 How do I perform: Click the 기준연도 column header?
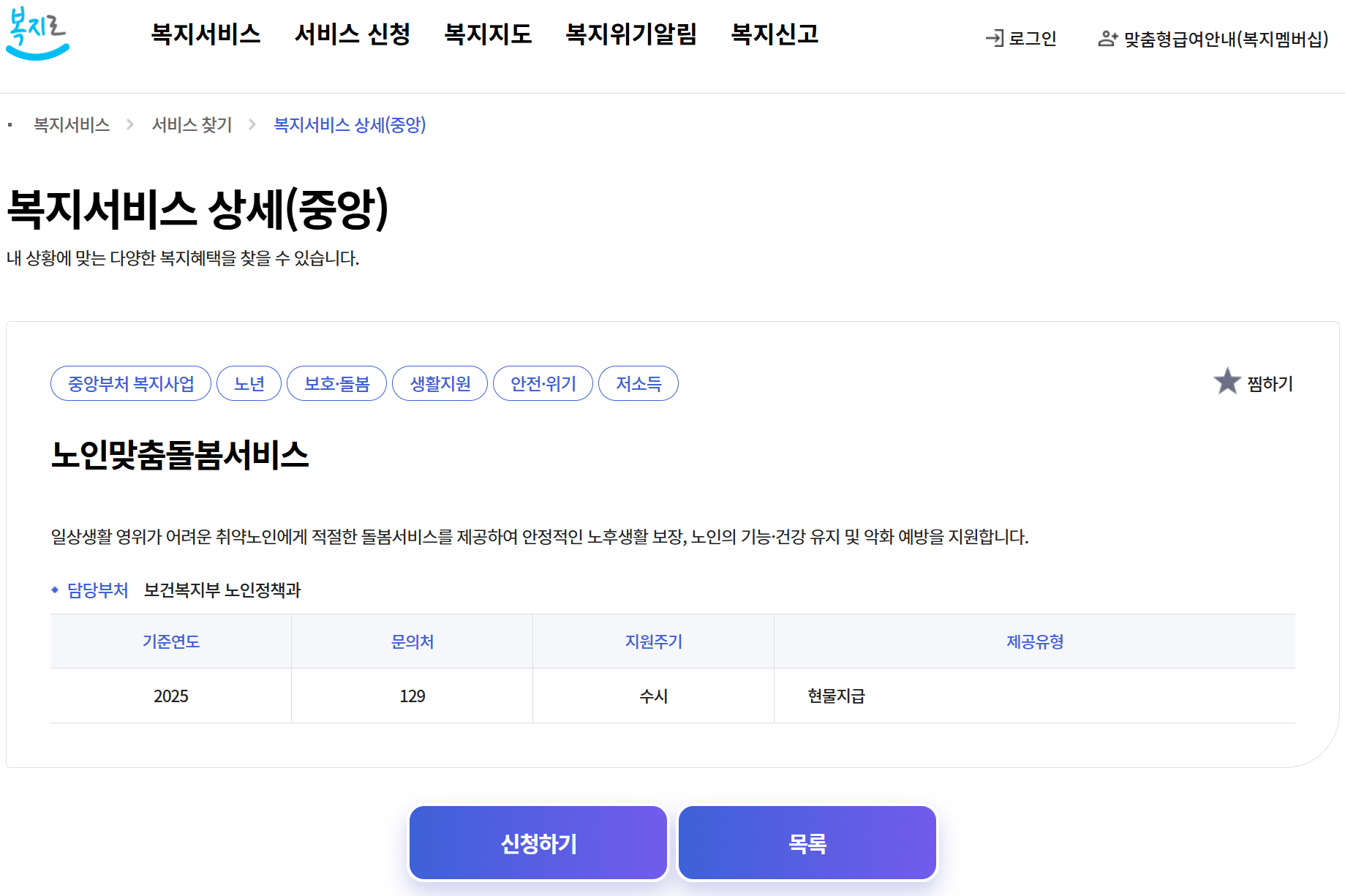tap(171, 641)
